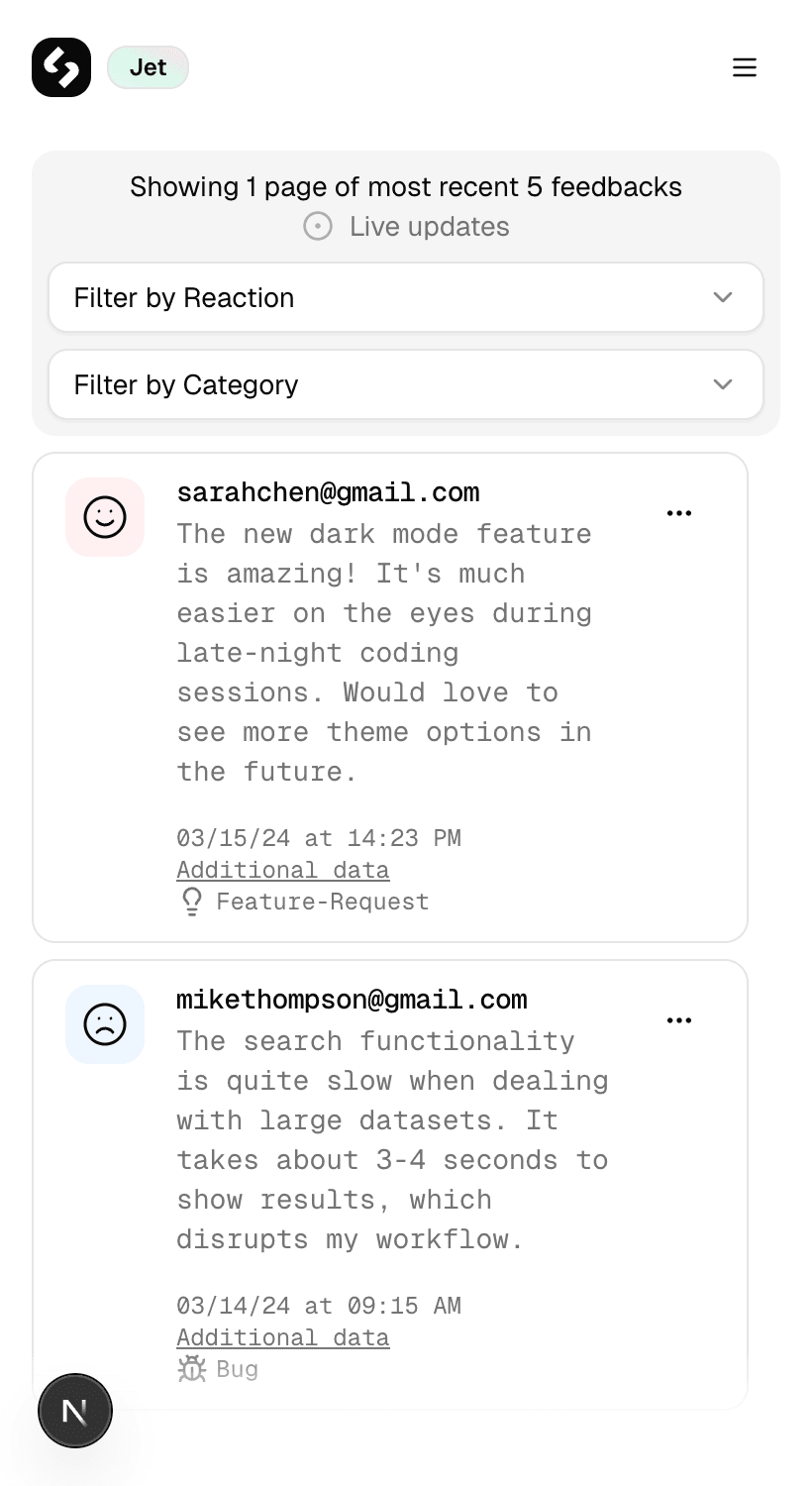Click the lightbulb Feature-Request icon
Screen dimensions: 812x1486
pos(191,901)
